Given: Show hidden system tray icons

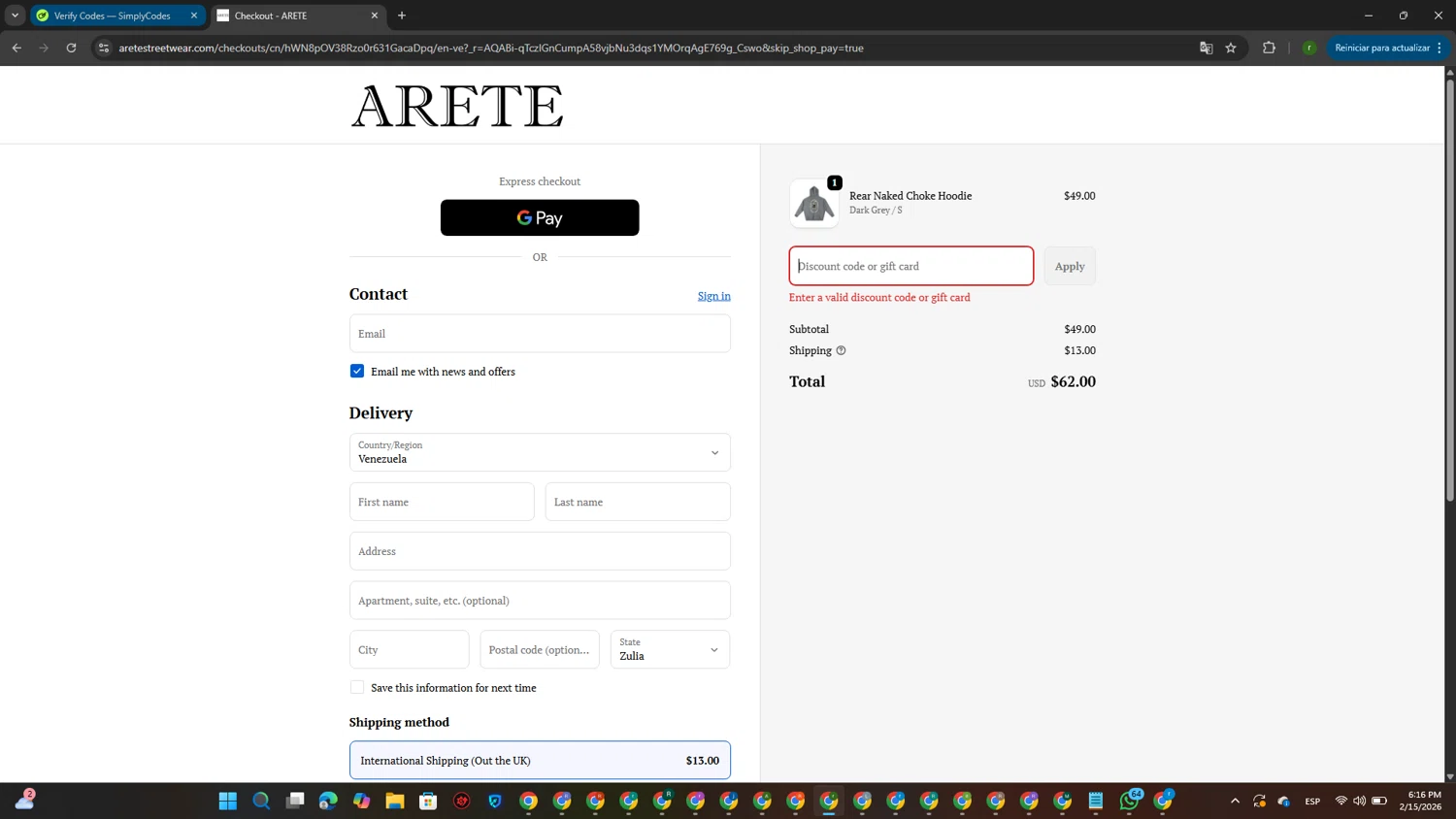Looking at the screenshot, I should [x=1235, y=801].
